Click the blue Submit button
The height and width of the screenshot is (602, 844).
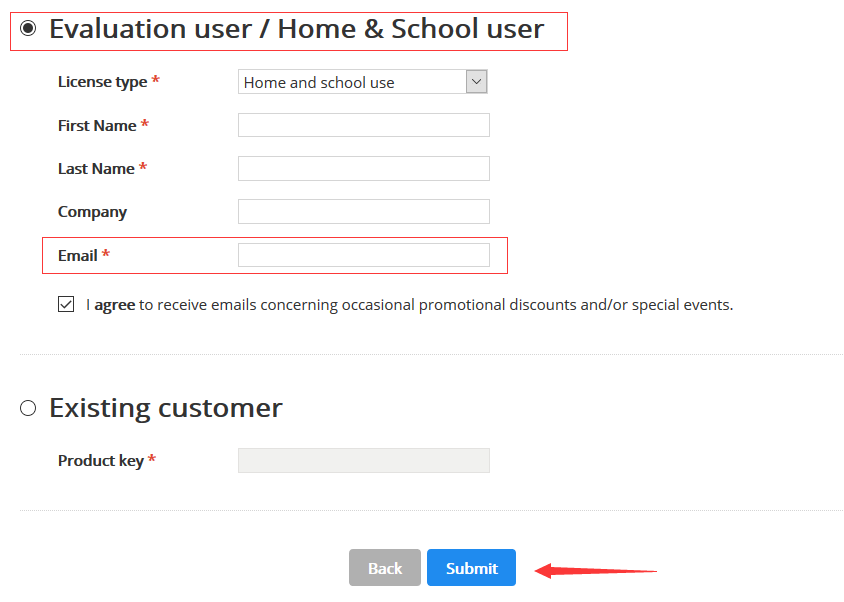472,568
